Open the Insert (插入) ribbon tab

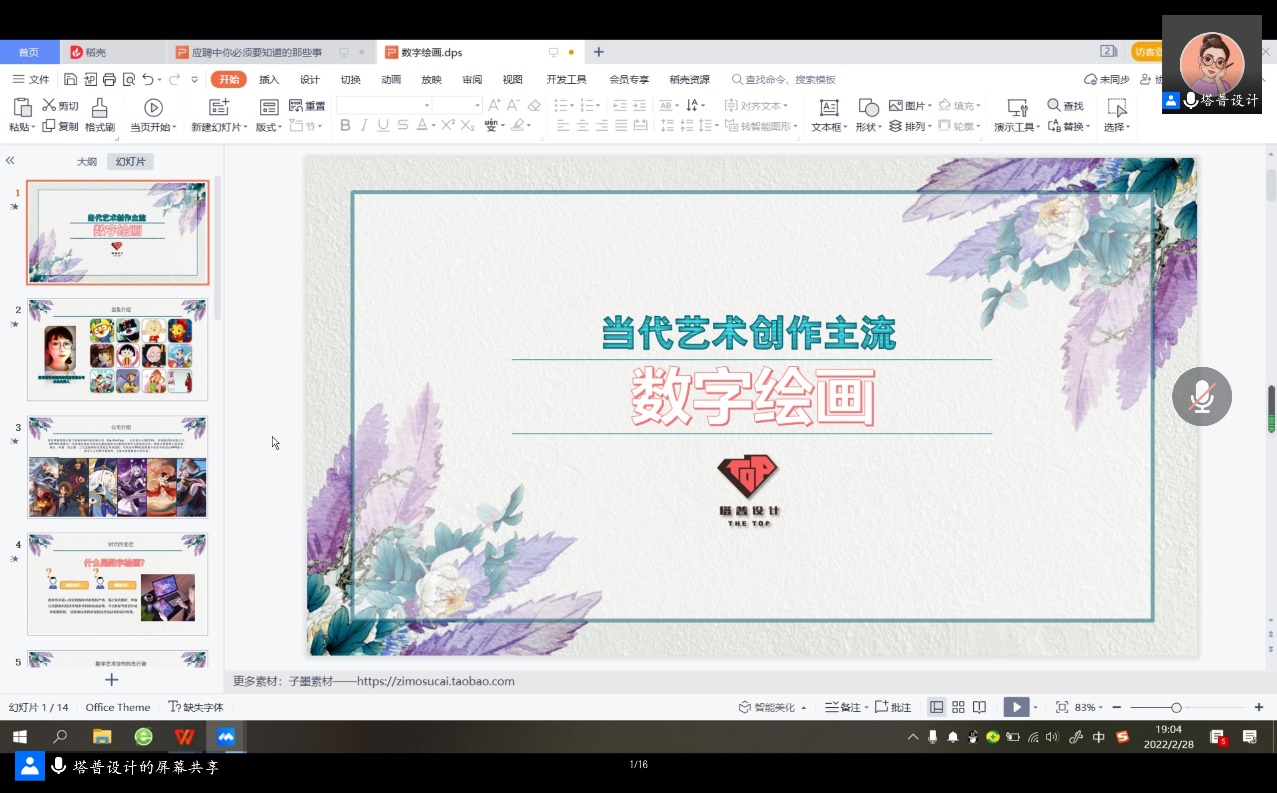[x=269, y=79]
